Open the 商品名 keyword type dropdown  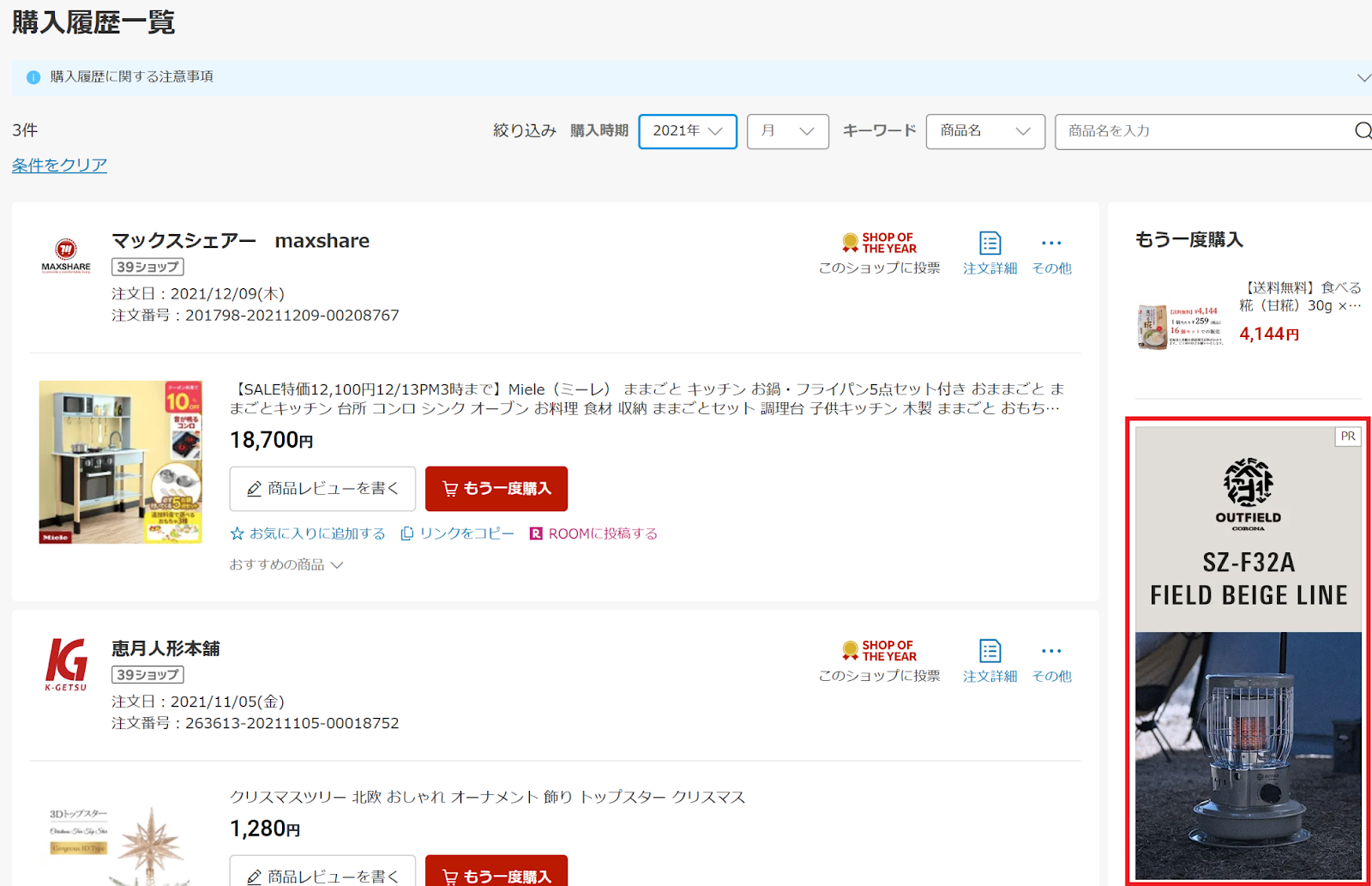[984, 131]
